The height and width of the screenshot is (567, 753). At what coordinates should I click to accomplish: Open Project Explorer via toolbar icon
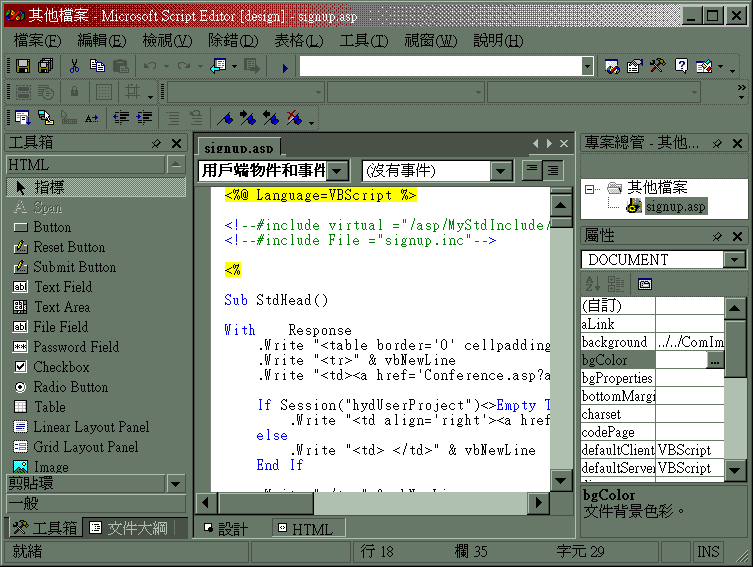tap(612, 66)
